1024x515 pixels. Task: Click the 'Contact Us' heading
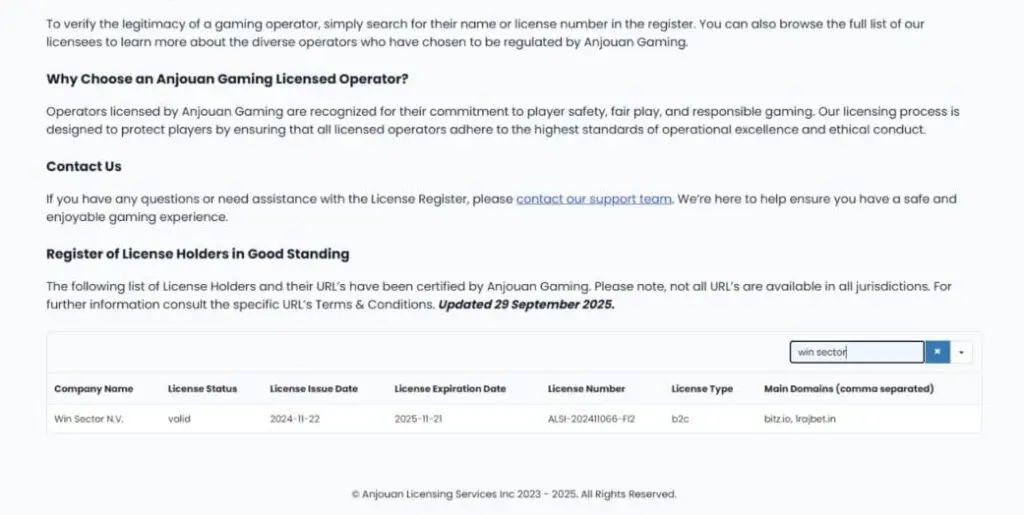(x=84, y=166)
